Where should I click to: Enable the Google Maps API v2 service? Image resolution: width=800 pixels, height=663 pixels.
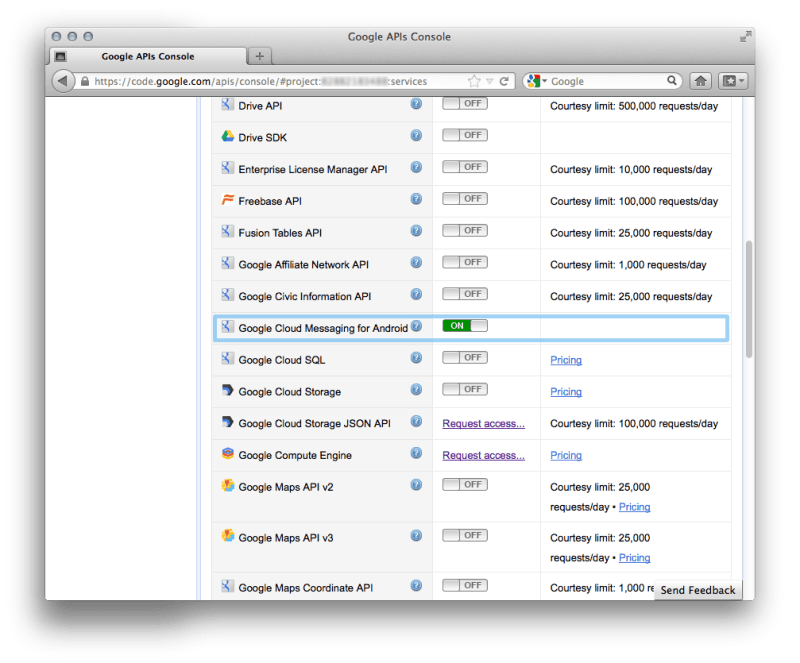(x=464, y=484)
